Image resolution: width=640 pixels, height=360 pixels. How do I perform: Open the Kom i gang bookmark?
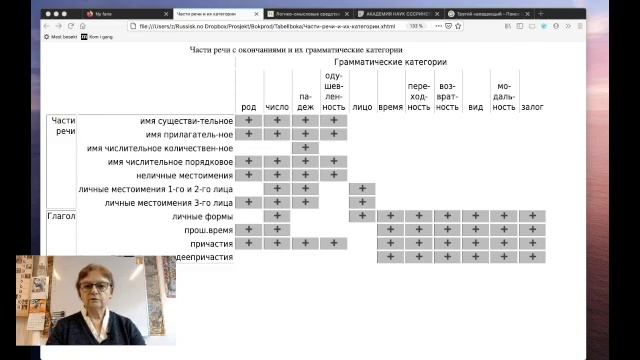click(97, 37)
